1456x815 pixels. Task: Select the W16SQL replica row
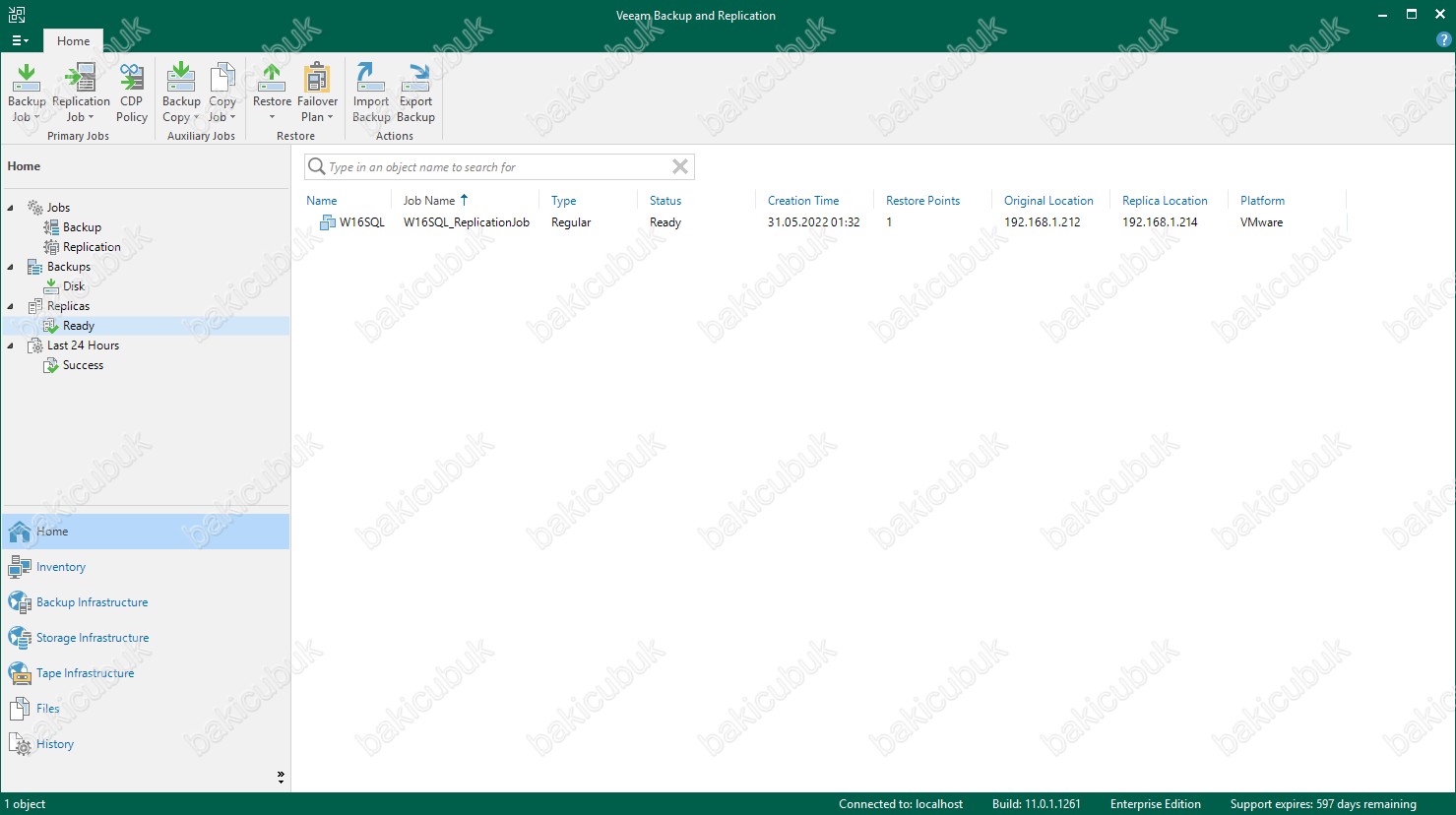pyautogui.click(x=825, y=222)
